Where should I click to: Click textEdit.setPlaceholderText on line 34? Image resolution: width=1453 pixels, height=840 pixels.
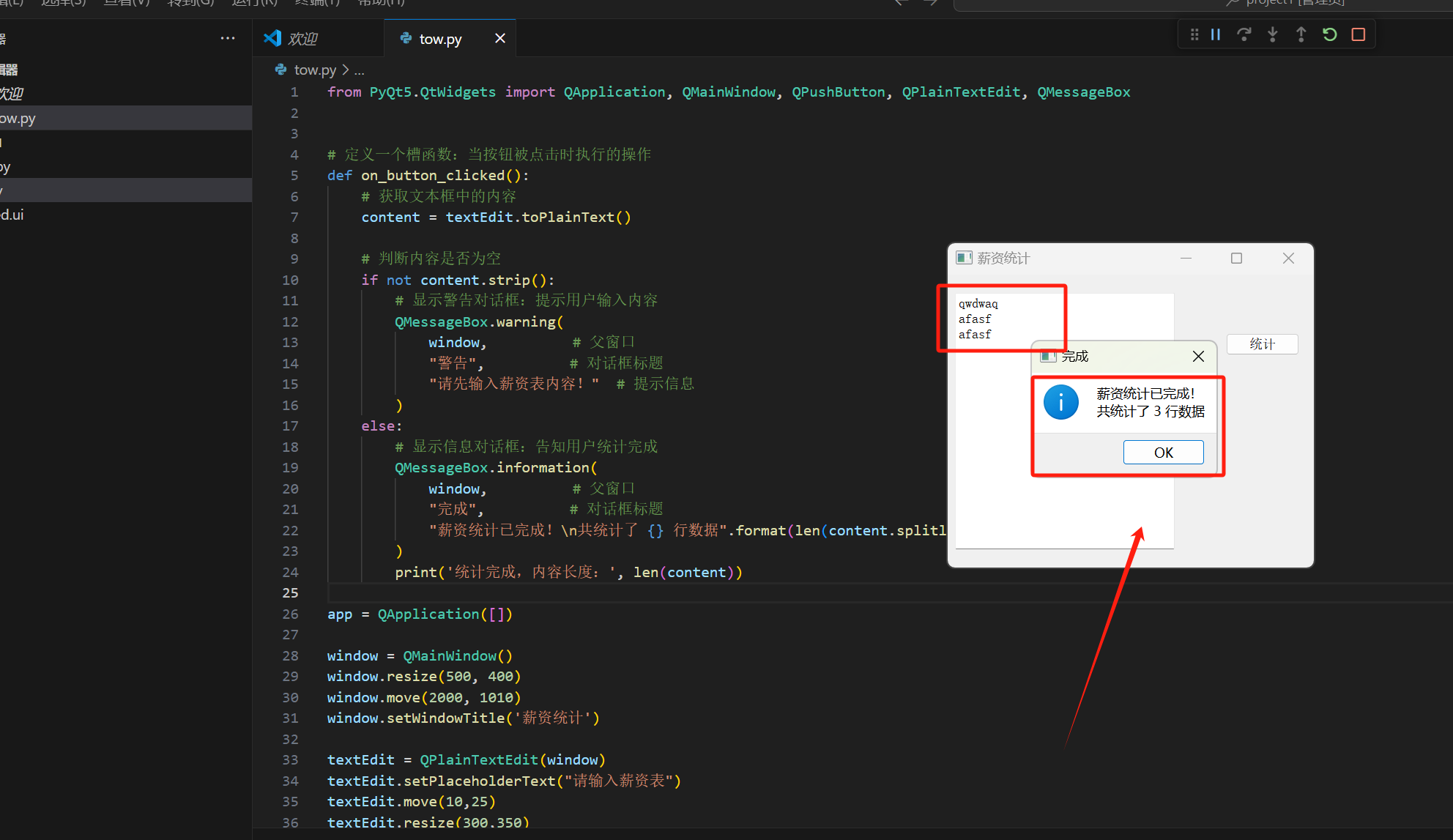tap(504, 781)
